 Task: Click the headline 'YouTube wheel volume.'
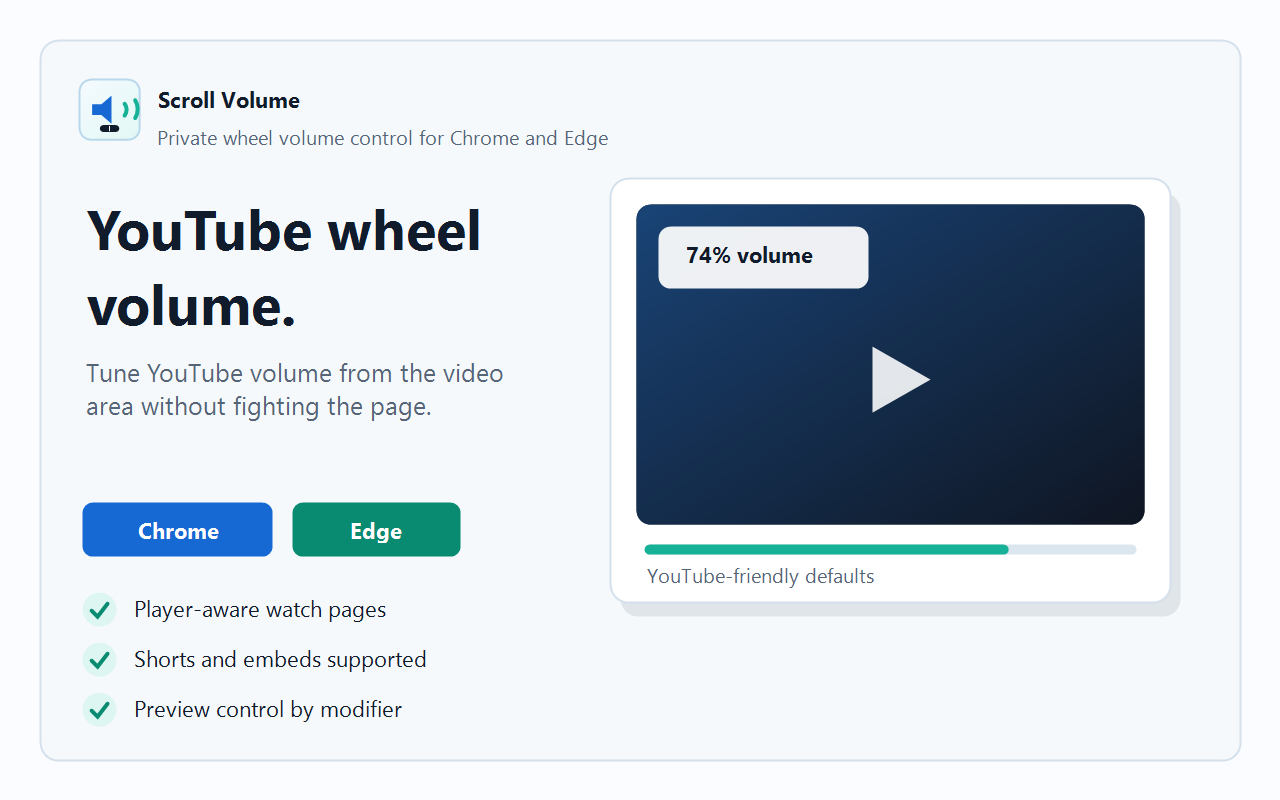(x=285, y=268)
